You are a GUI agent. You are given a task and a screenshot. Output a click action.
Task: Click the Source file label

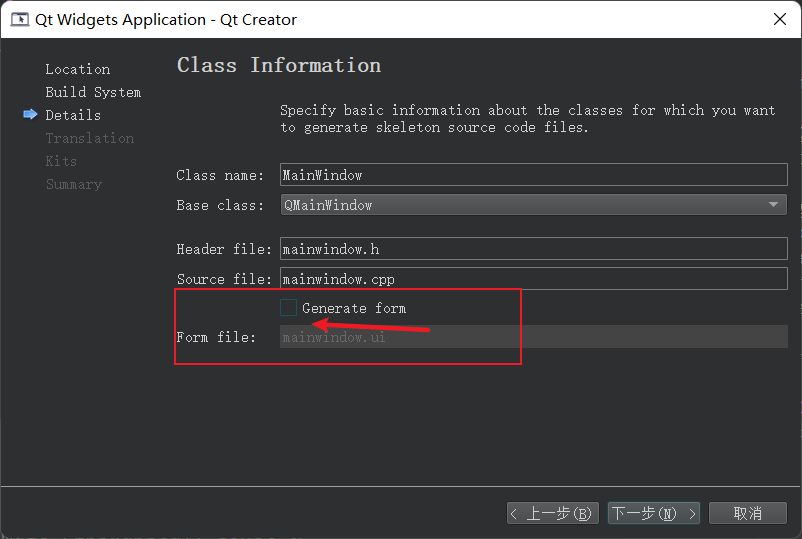click(x=224, y=279)
